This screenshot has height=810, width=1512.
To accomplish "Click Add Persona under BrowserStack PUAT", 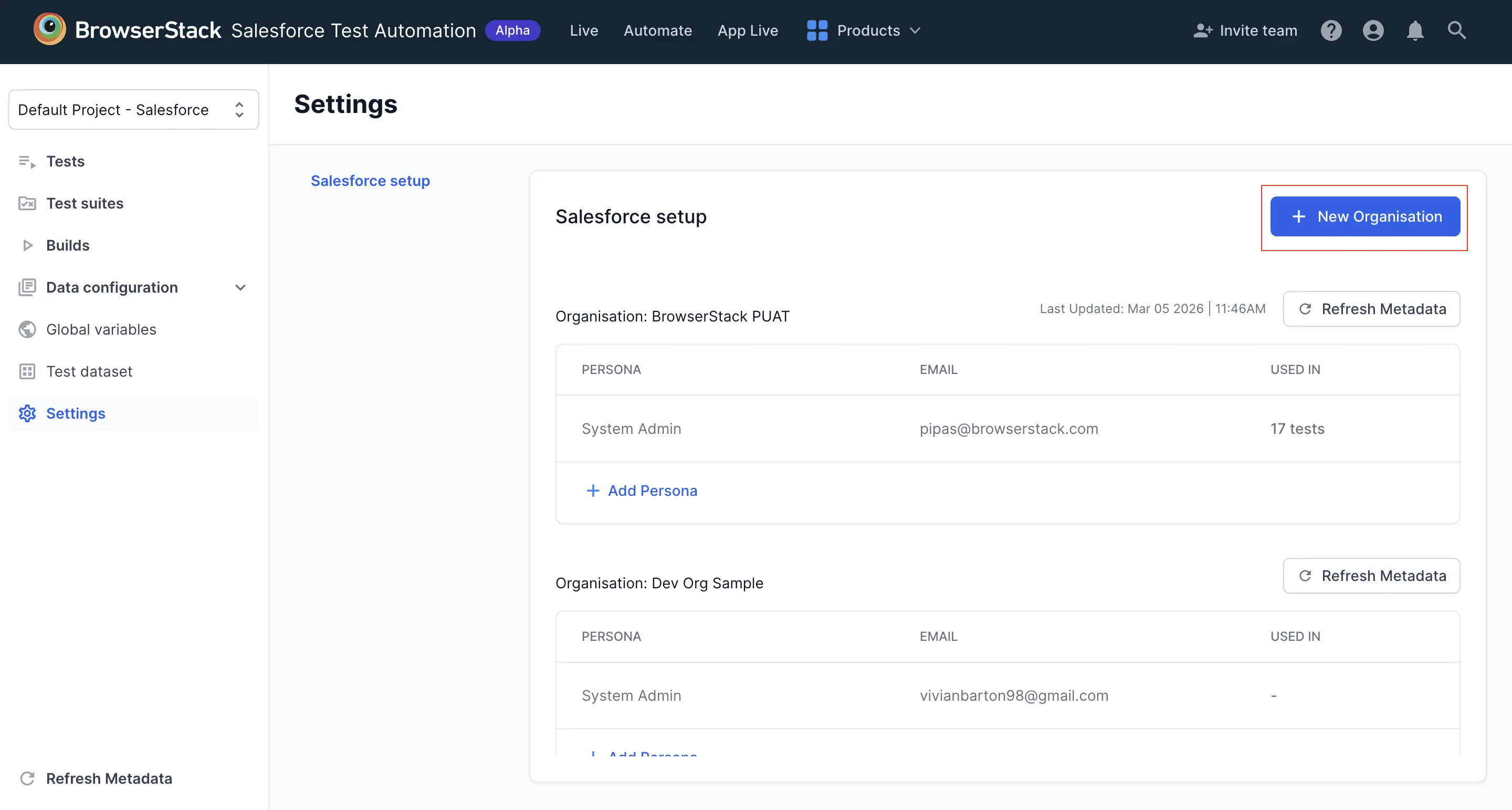I will click(642, 491).
